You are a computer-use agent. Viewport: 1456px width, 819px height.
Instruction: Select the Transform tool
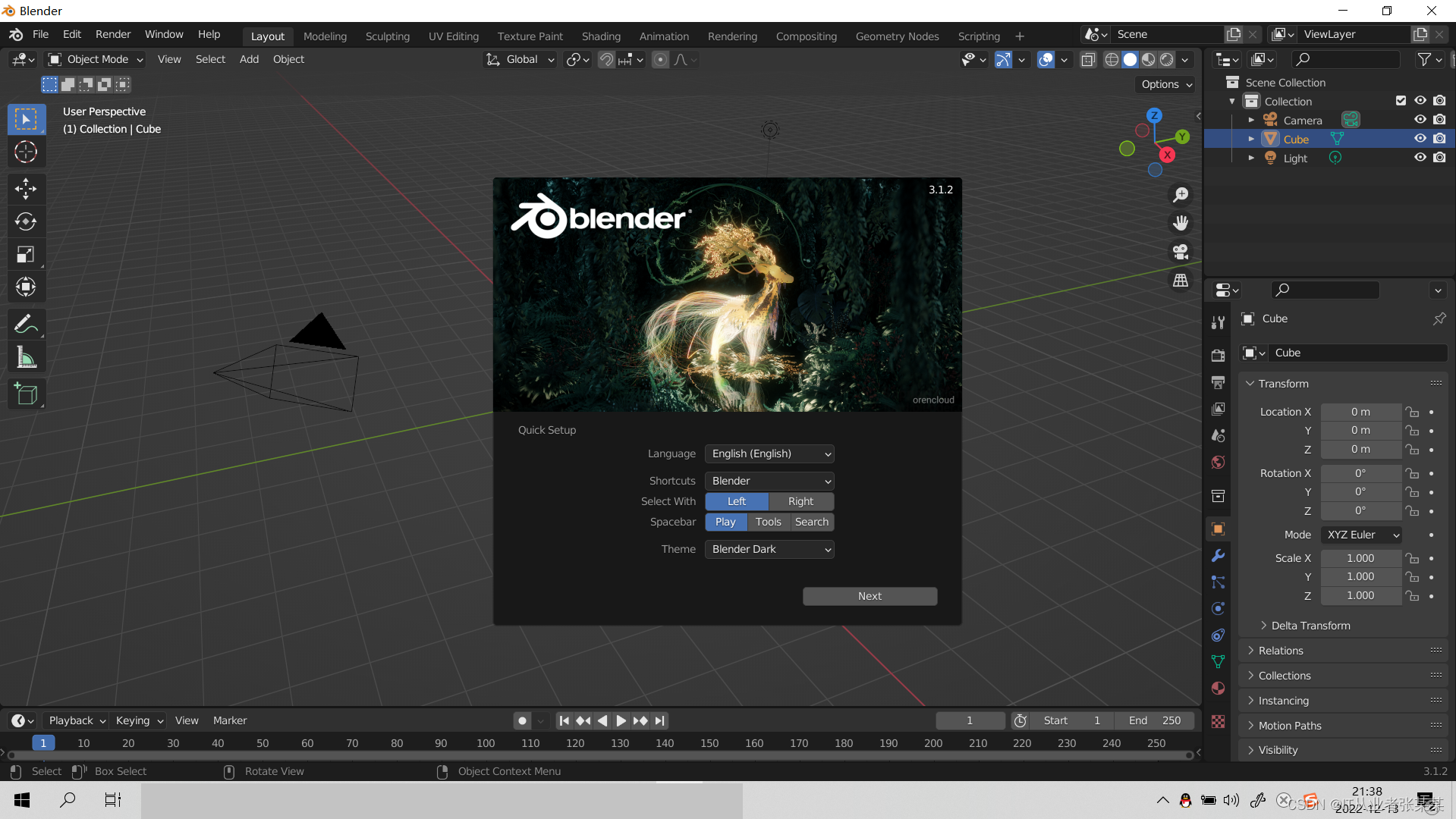click(x=26, y=287)
